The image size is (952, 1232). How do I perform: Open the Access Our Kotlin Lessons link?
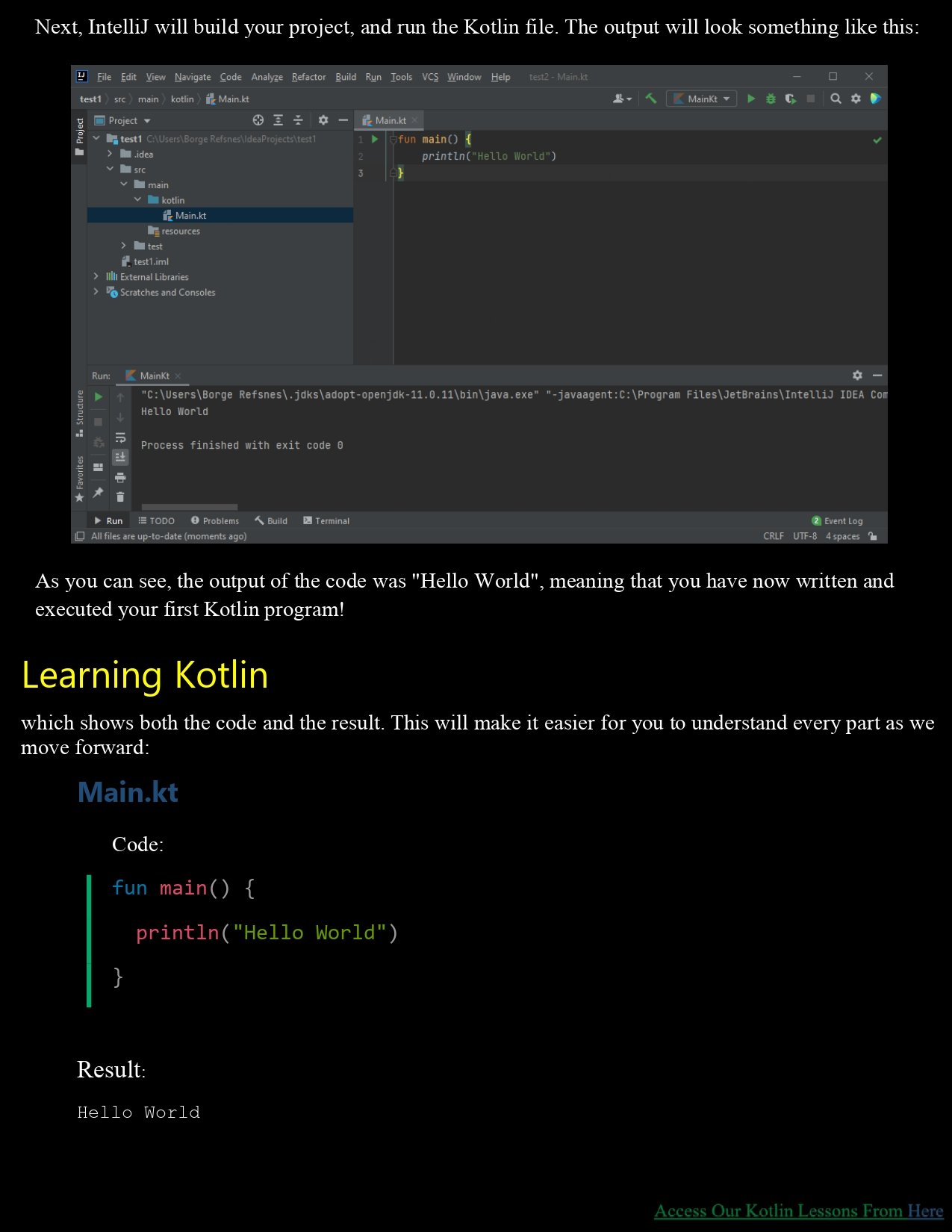[798, 1210]
